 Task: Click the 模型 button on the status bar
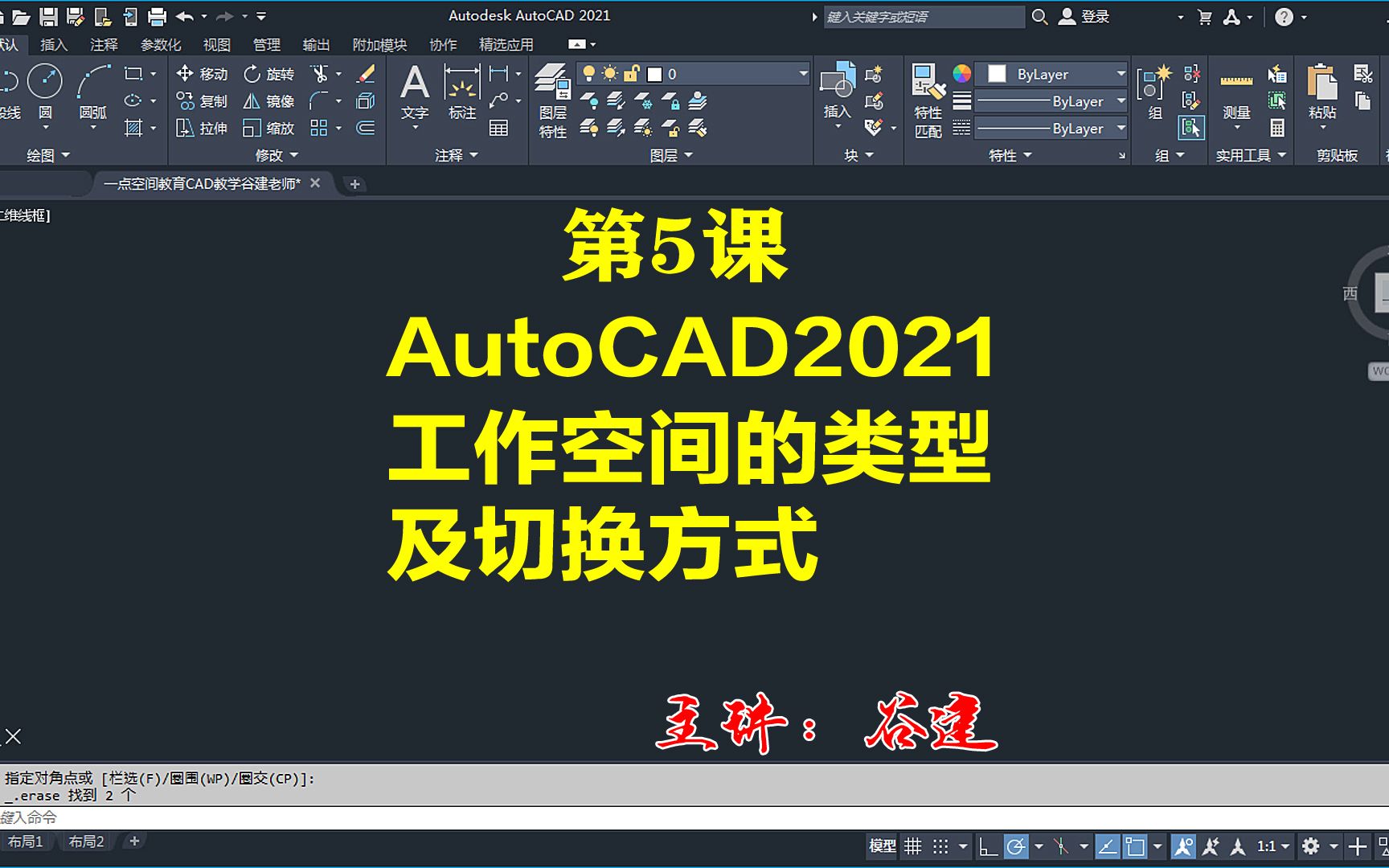tap(883, 845)
